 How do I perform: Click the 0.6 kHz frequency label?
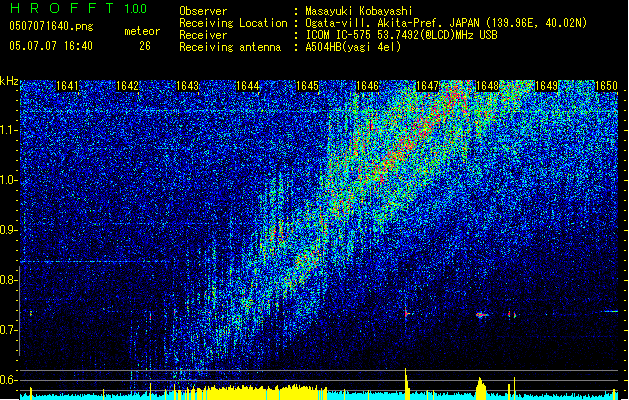pos(9,380)
